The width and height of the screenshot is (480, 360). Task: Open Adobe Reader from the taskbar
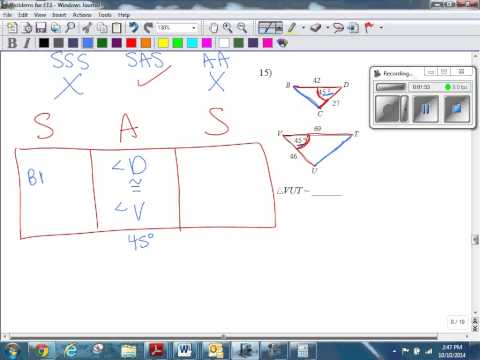pos(156,351)
